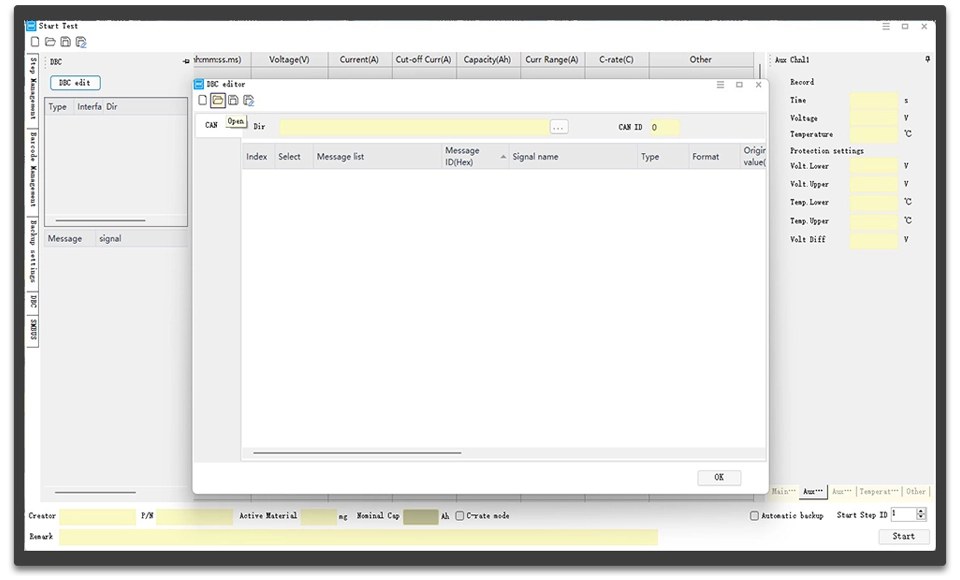960x580 pixels.
Task: Open Step Management side tab
Action: [x=33, y=89]
